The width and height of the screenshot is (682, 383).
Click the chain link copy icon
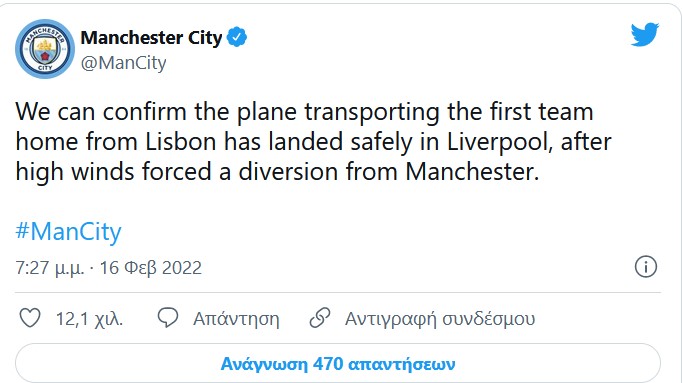click(320, 318)
